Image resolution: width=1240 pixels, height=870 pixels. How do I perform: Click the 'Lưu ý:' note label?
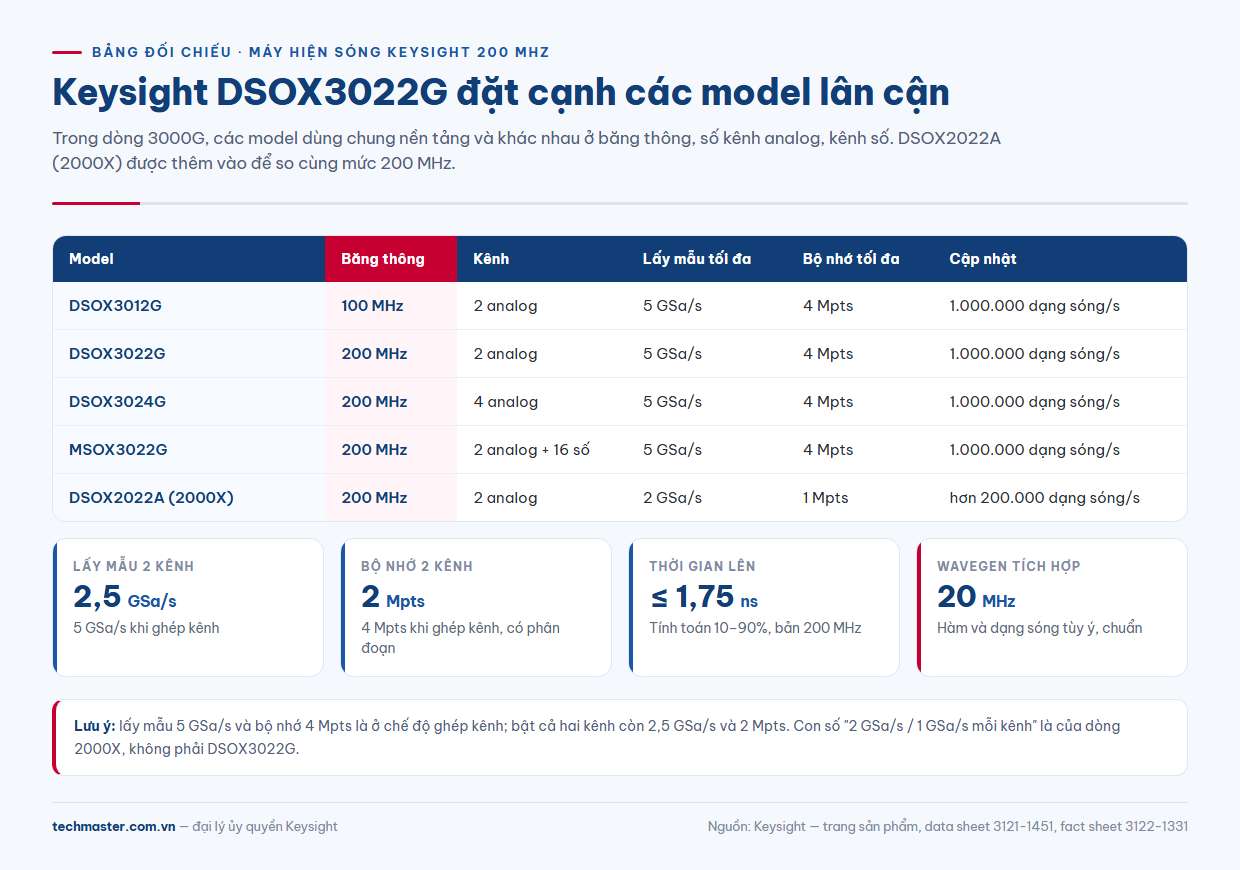point(94,726)
